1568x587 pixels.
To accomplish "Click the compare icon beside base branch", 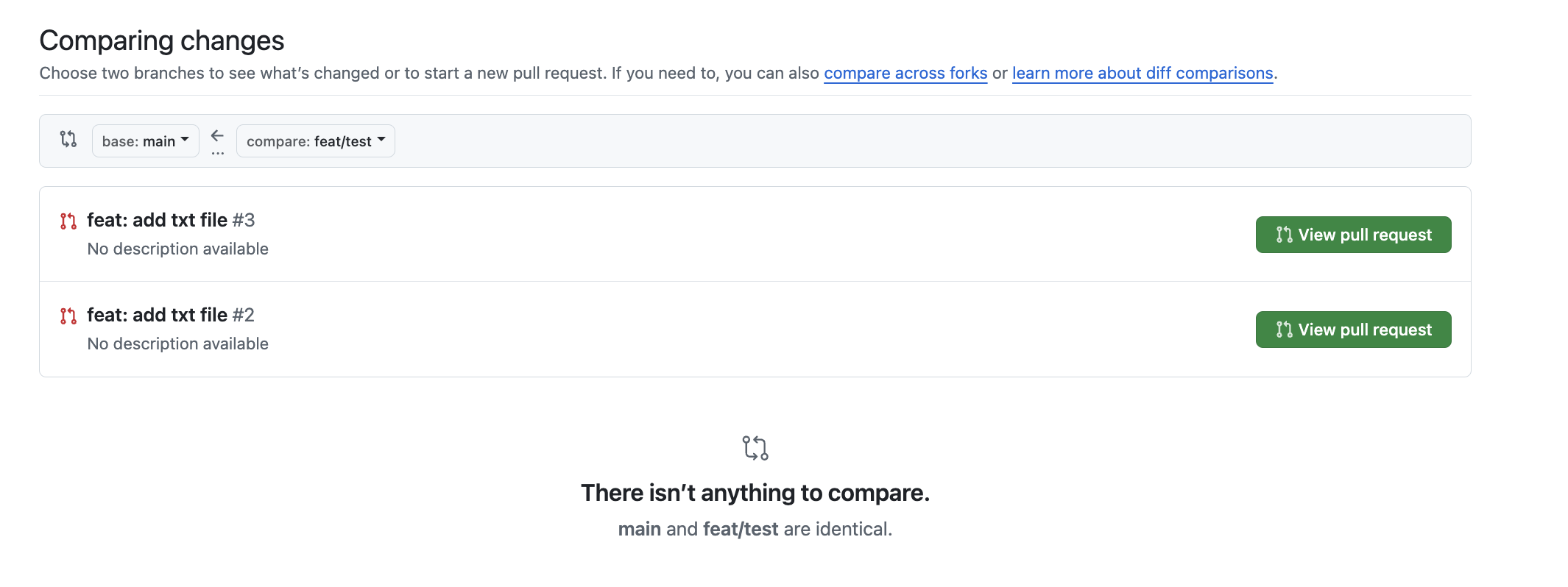I will (x=68, y=139).
